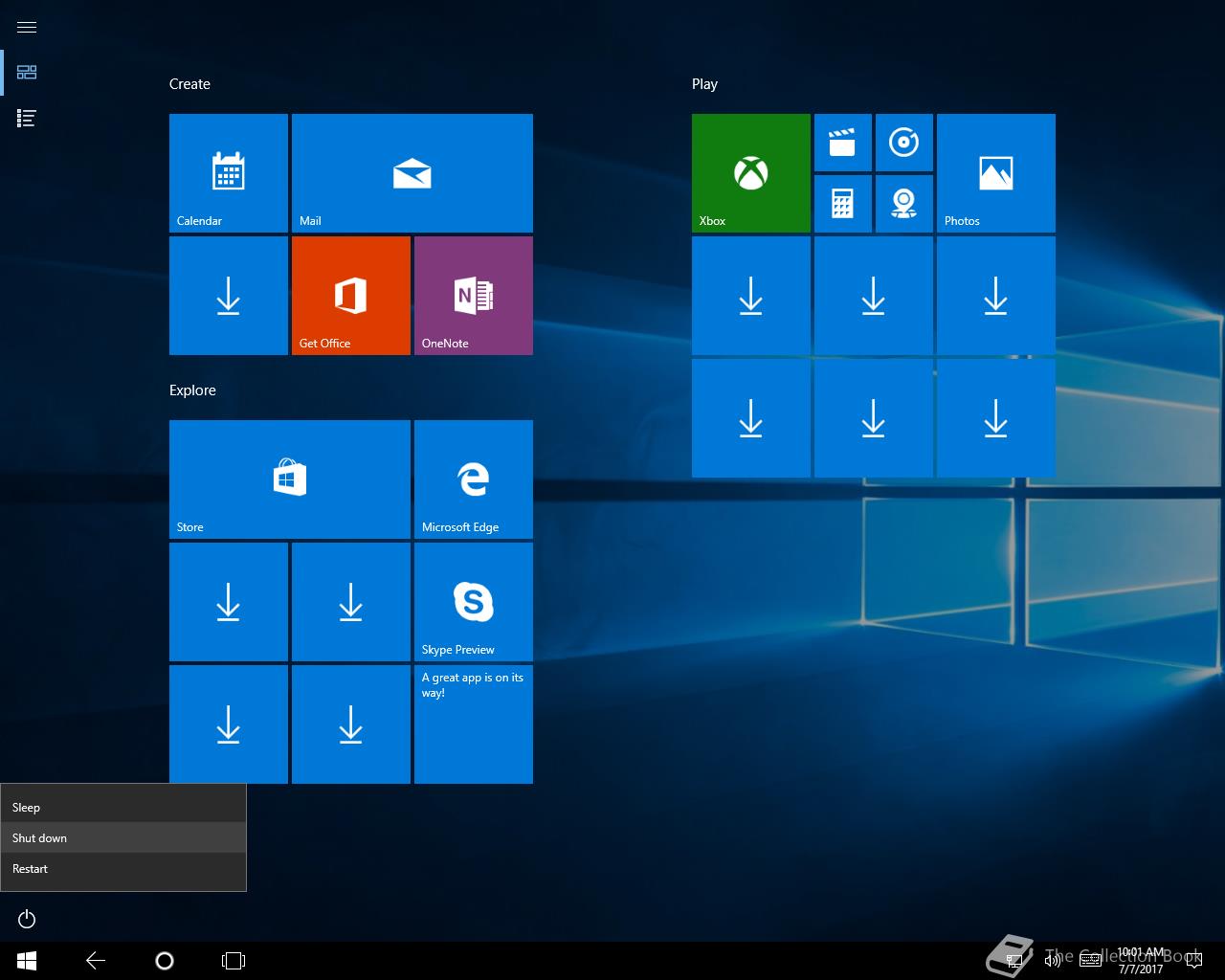Pick Restart from the power menu
Screen dimensions: 1225x980
(x=123, y=869)
